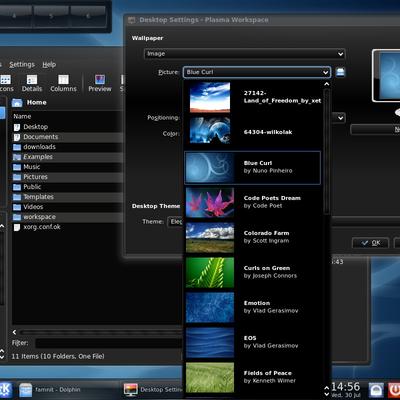Click the lock screen icon in the panel
This screenshot has height=400, width=400.
click(x=376, y=390)
